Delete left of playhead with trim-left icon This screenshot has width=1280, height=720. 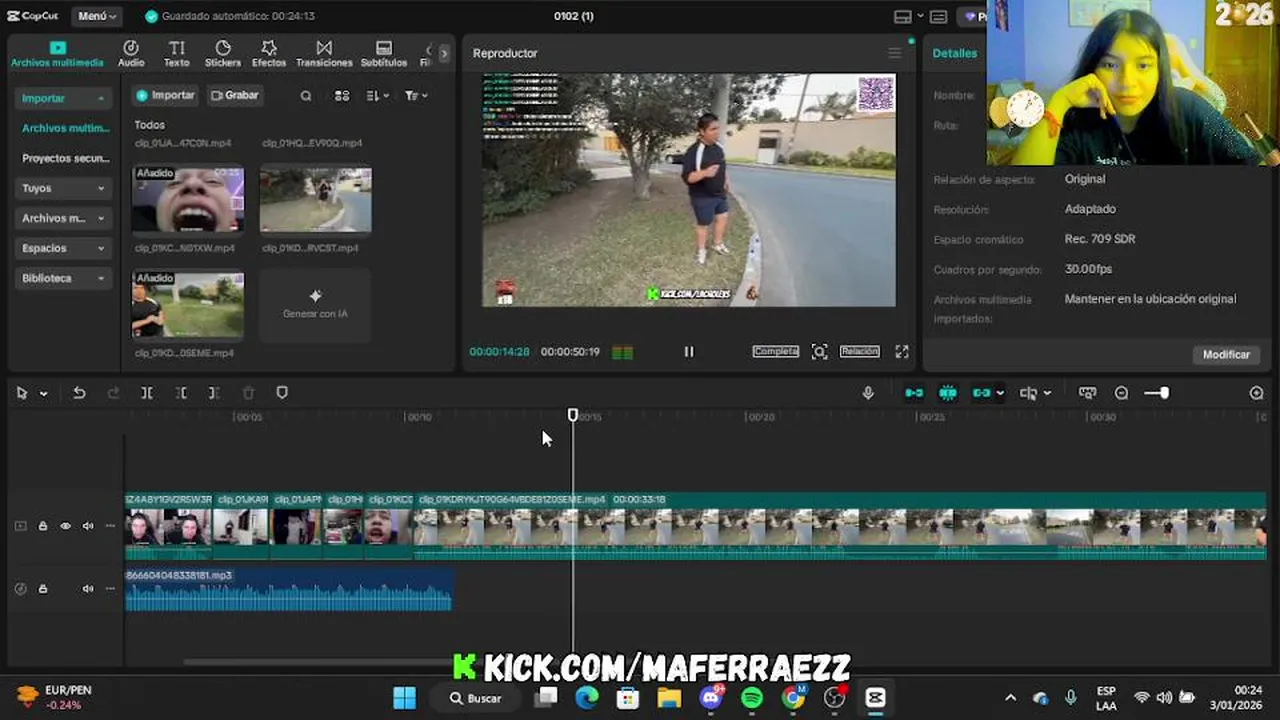point(181,393)
